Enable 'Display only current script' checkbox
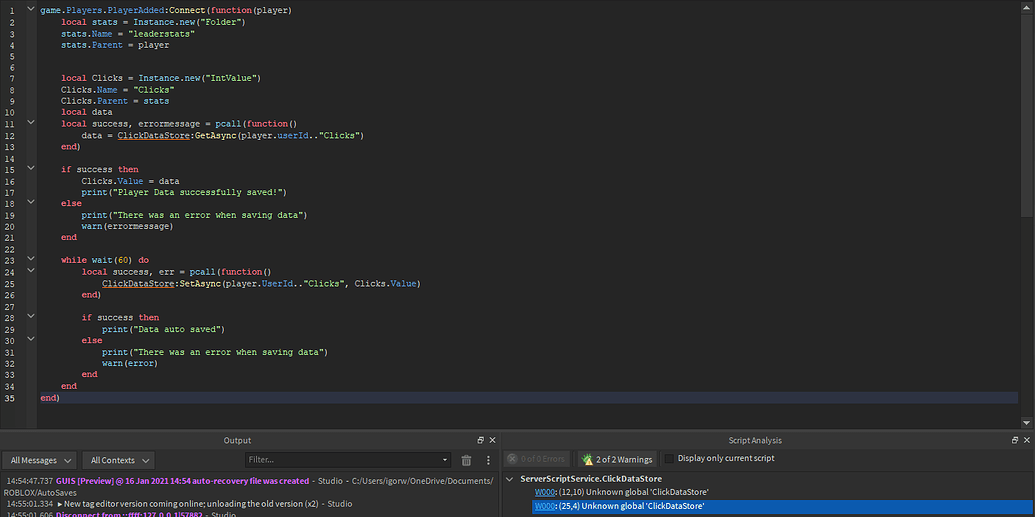Screen dimensions: 1035x517 [x=669, y=458]
